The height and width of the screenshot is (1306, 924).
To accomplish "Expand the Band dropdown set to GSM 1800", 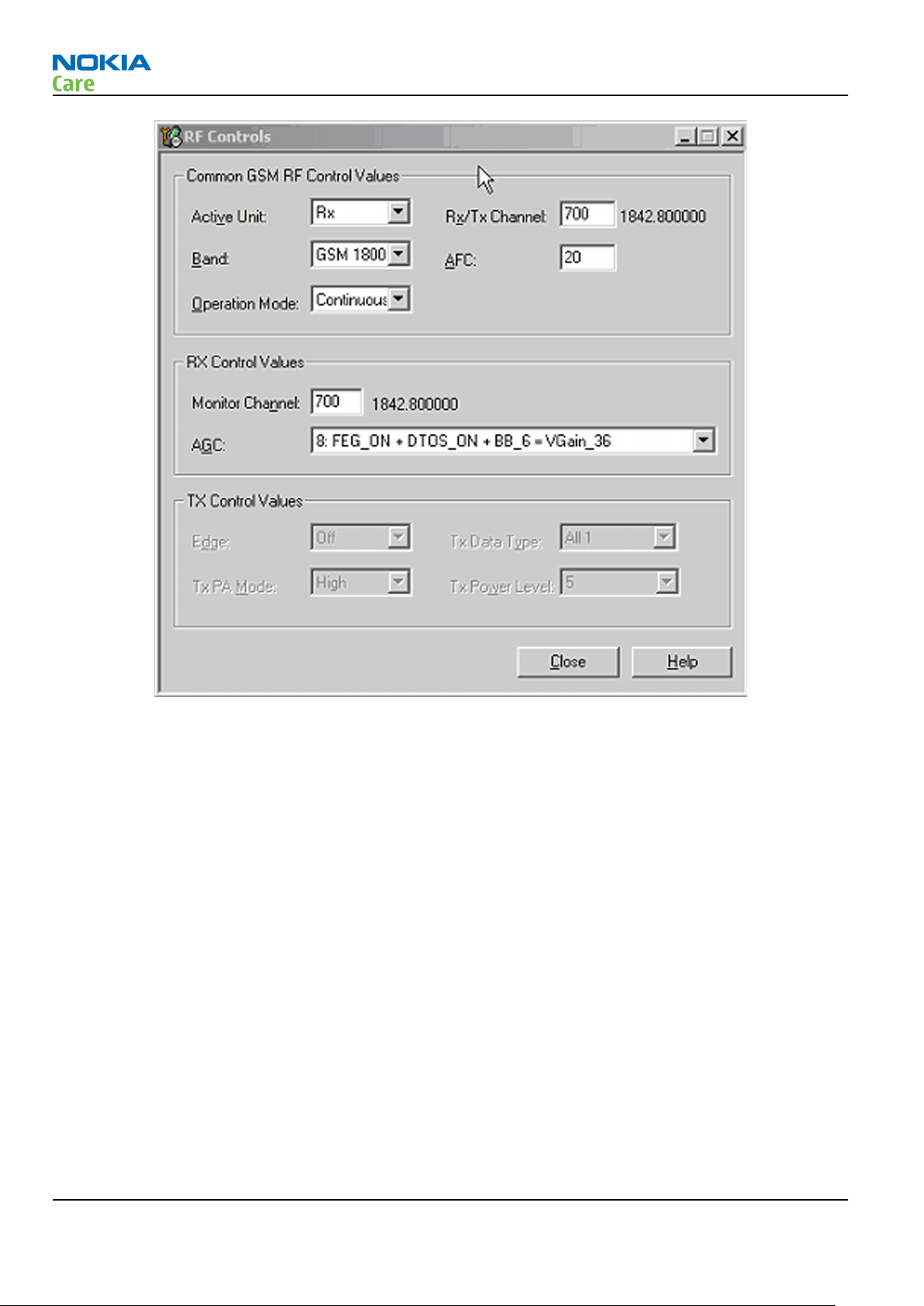I will (x=360, y=254).
